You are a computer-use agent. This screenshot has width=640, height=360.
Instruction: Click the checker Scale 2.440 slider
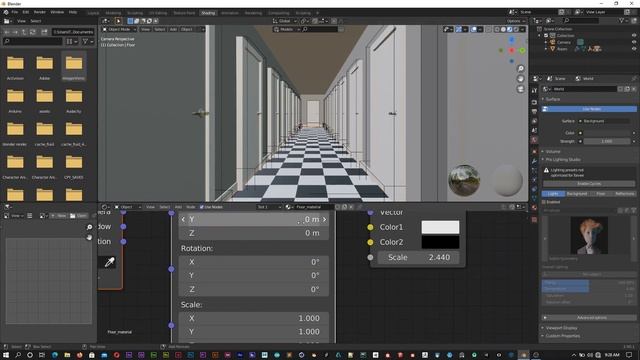[x=418, y=258]
